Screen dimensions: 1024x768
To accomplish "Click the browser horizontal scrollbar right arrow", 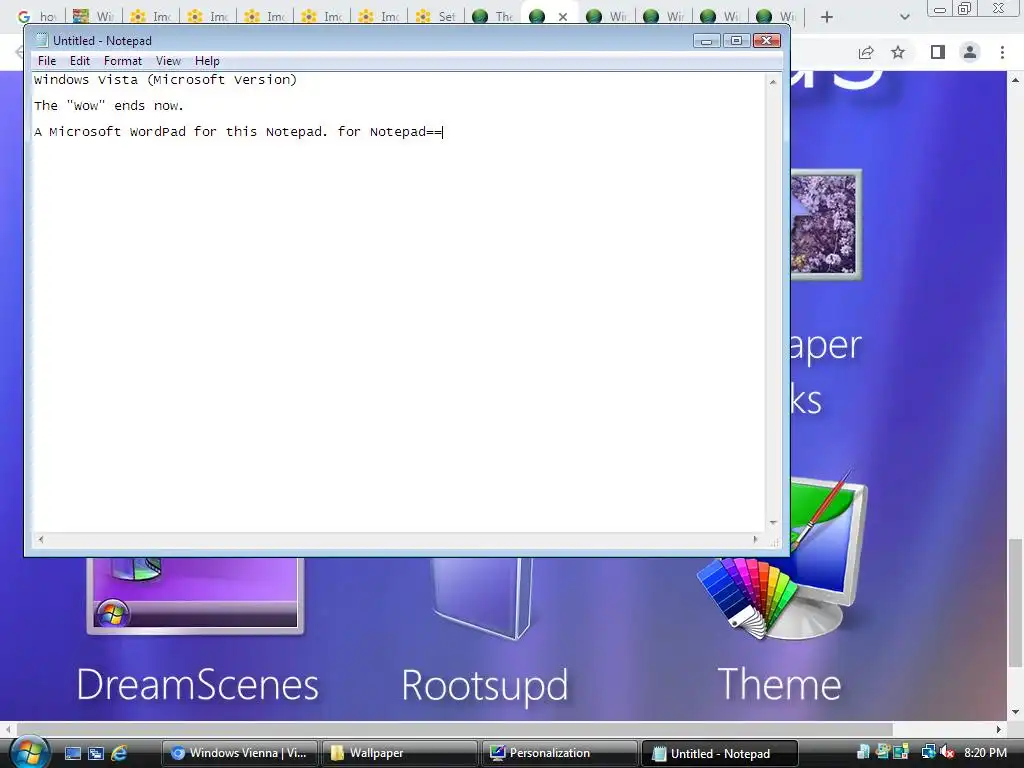I will click(x=999, y=729).
